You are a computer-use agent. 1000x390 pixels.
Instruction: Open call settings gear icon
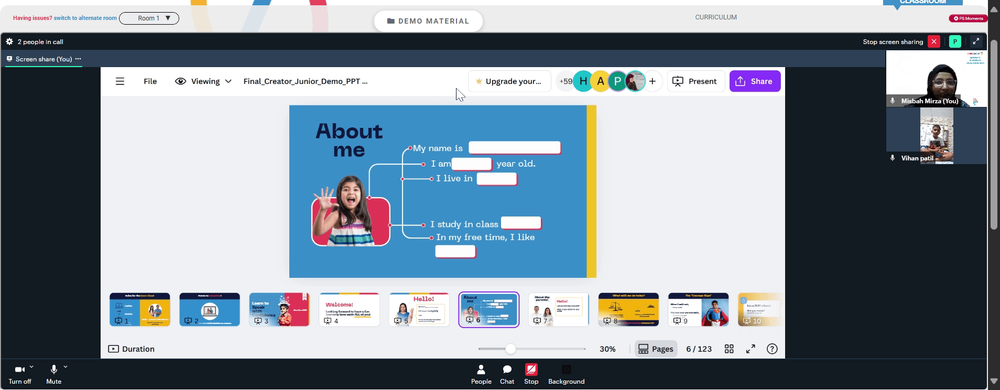click(x=10, y=41)
